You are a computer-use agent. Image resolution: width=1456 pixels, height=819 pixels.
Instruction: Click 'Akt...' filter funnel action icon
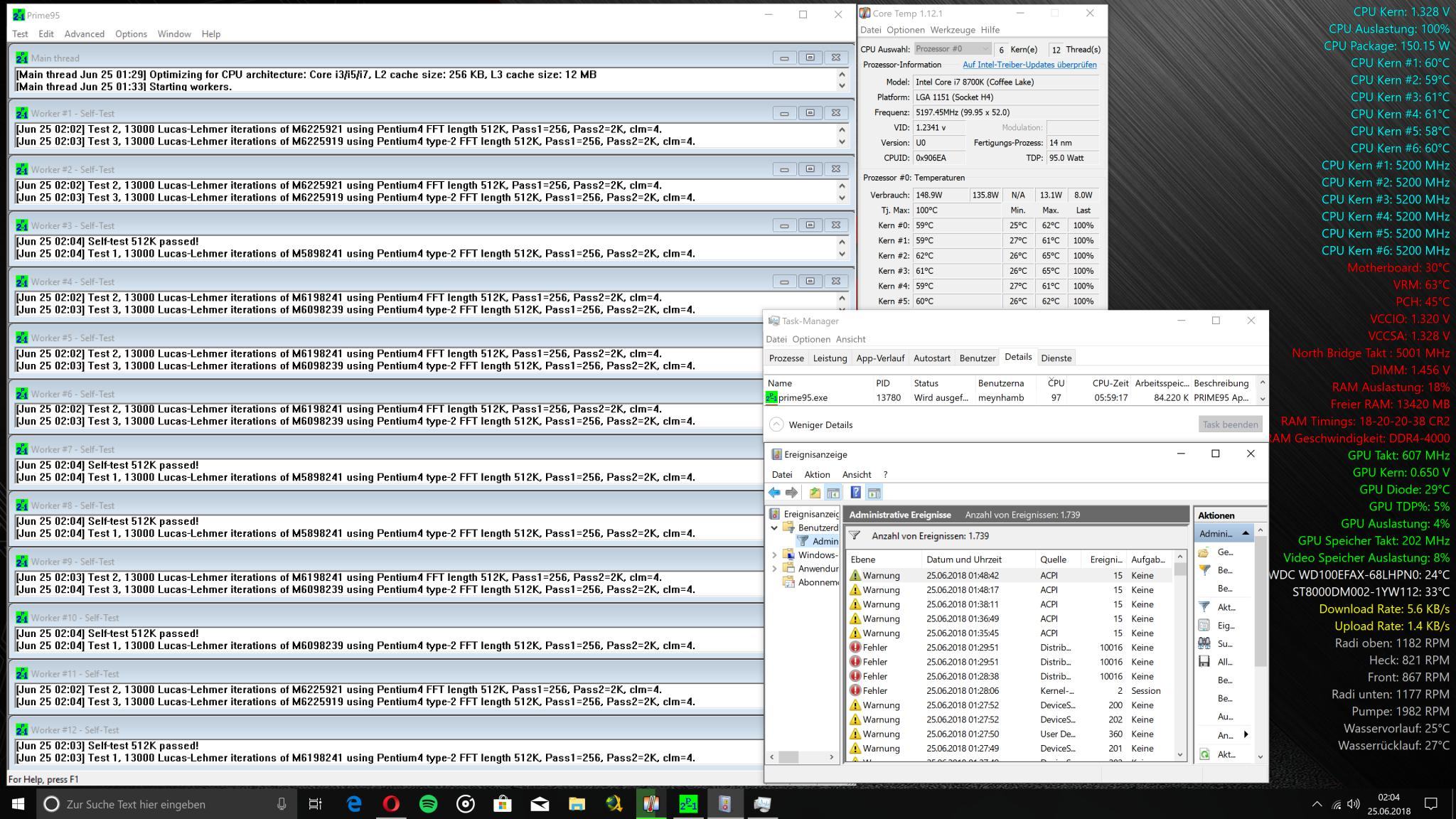point(1204,607)
